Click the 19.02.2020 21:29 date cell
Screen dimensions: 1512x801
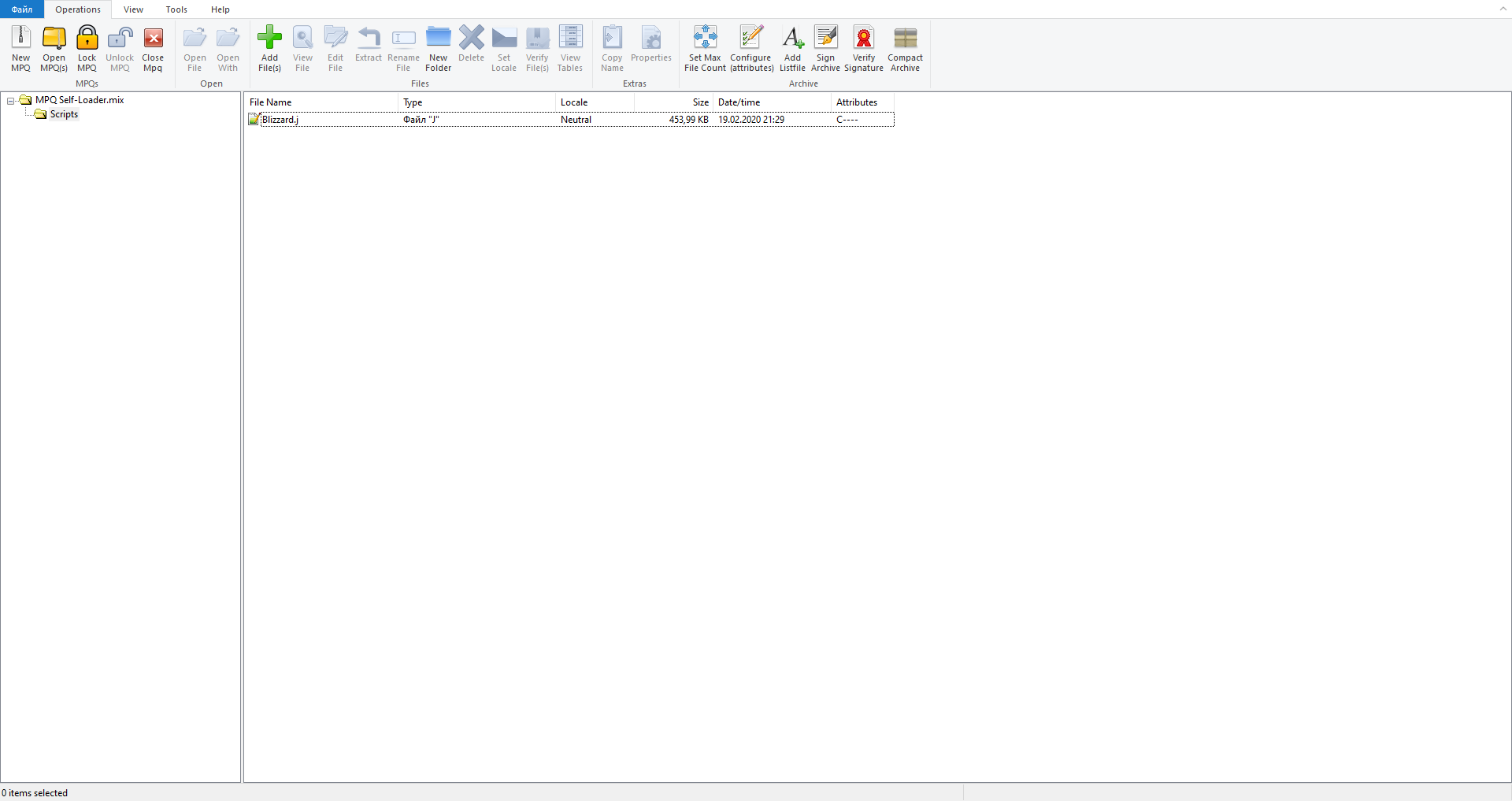point(751,120)
